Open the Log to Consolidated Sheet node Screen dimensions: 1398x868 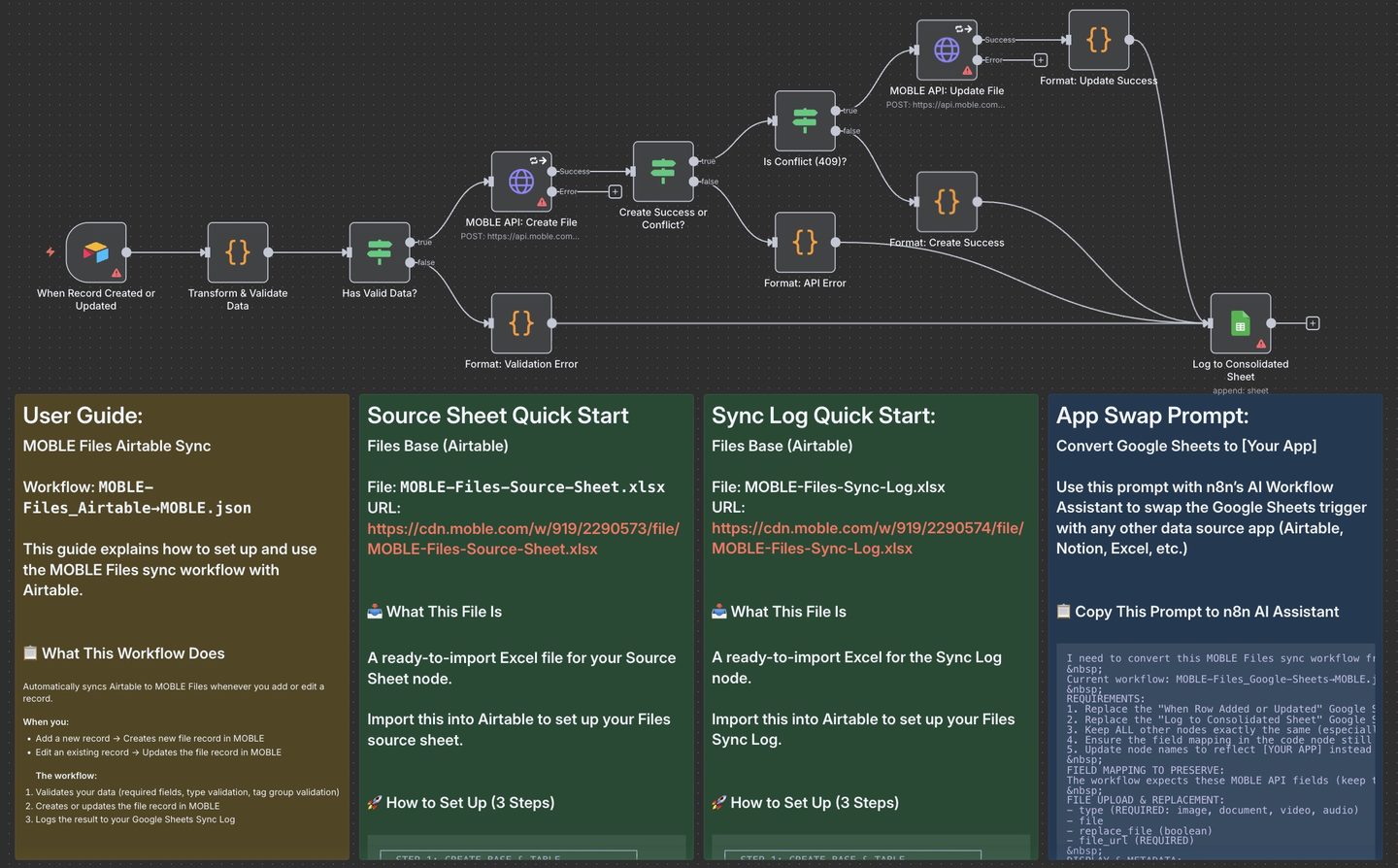[x=1240, y=323]
